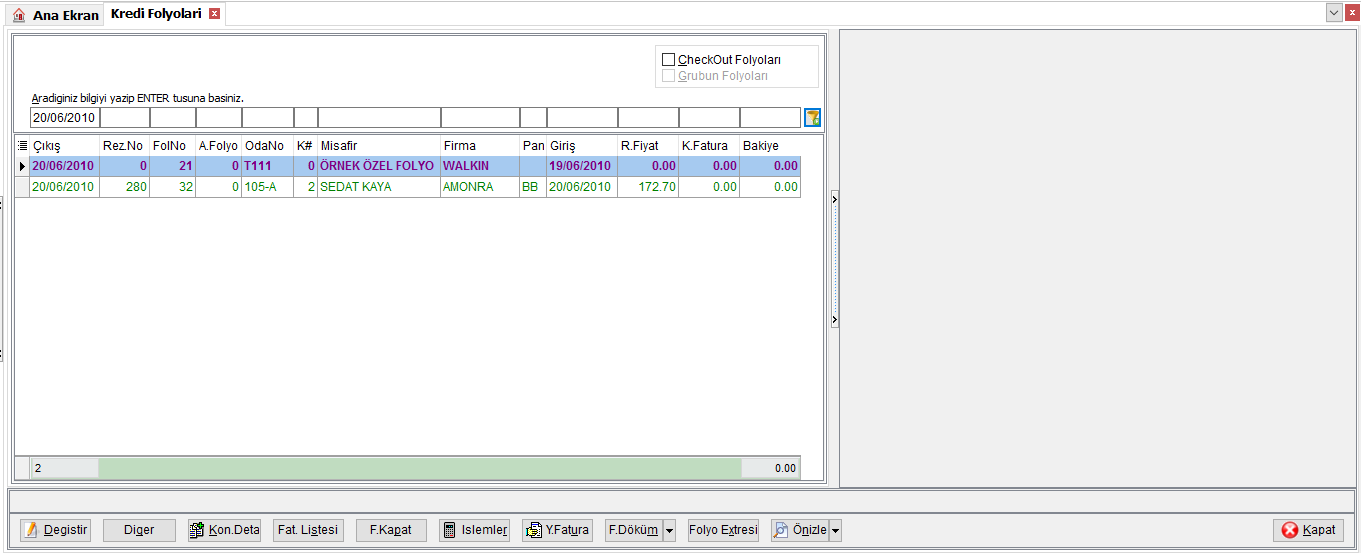Select the Kredi Folyolari tab
This screenshot has width=1361, height=553.
[156, 14]
